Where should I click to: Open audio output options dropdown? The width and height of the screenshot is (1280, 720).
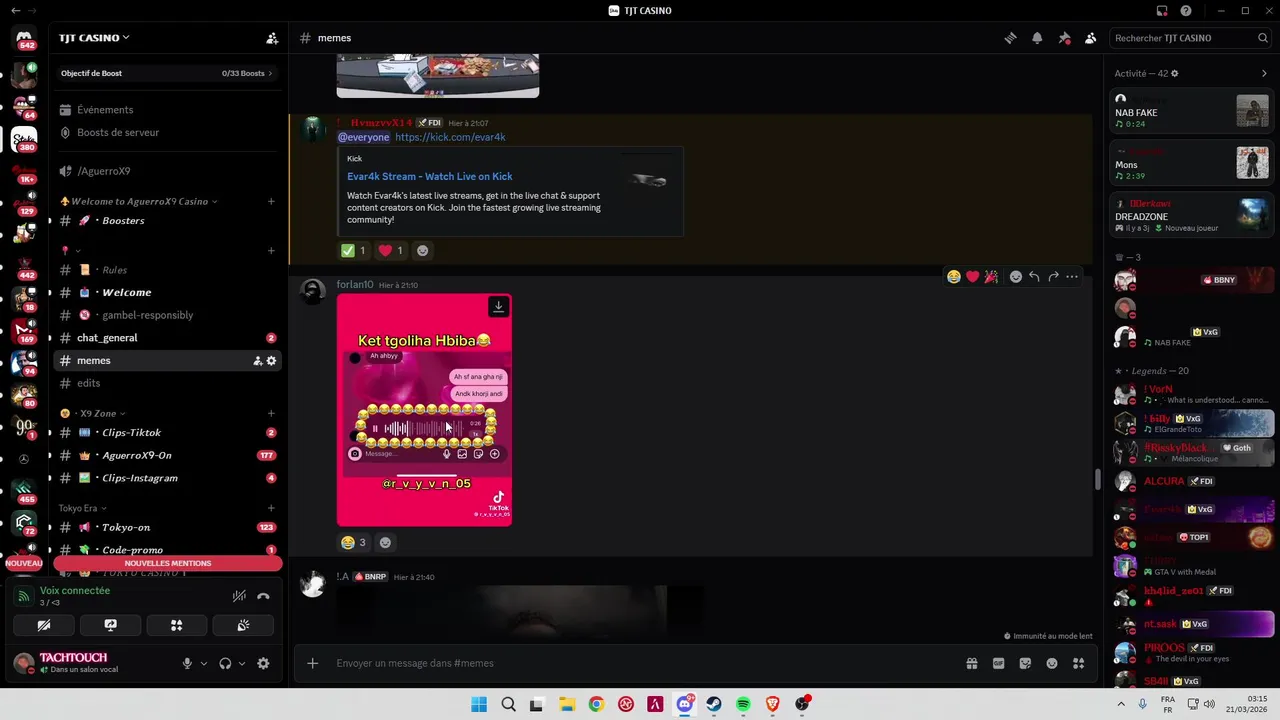(241, 663)
